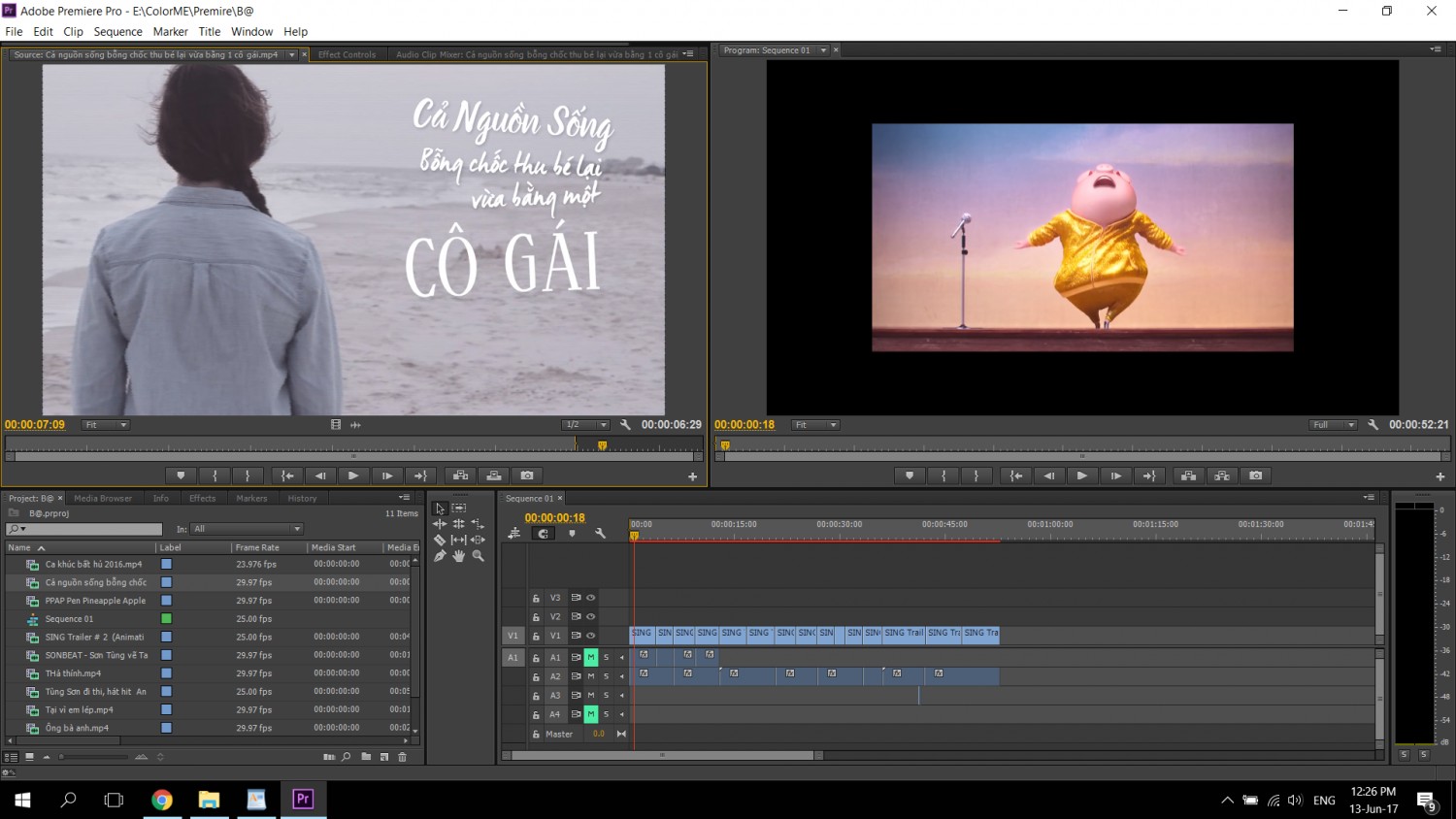Solo track A3 with S button
Image resolution: width=1456 pixels, height=819 pixels.
click(607, 696)
